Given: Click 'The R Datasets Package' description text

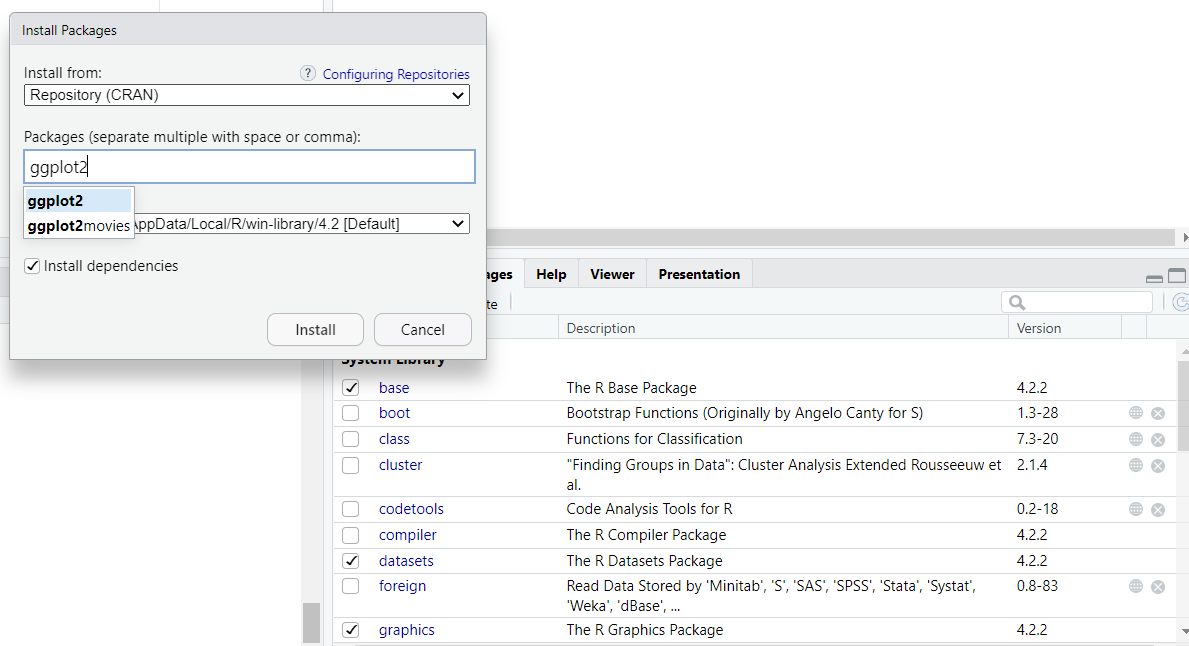Looking at the screenshot, I should pyautogui.click(x=645, y=561).
